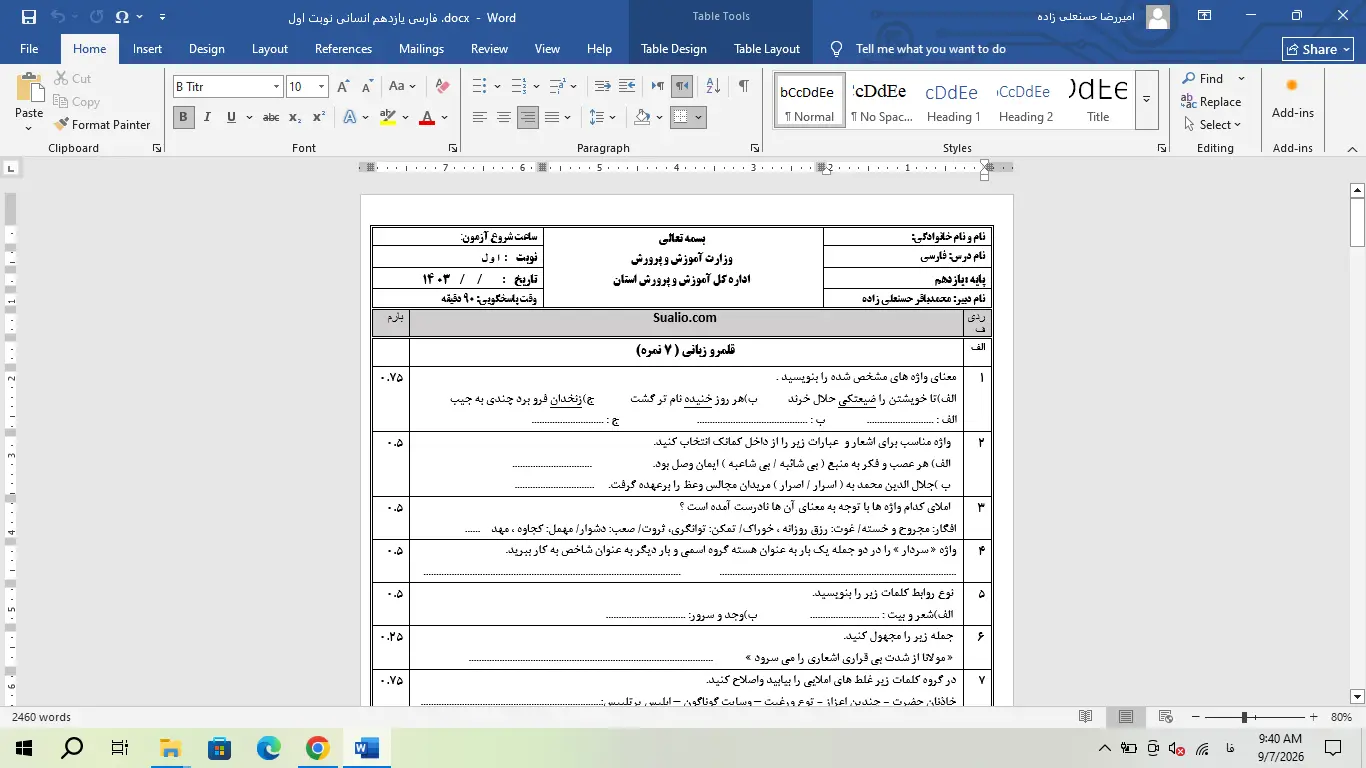Click the Windows Start button
Viewport: 1366px width, 768px height.
pyautogui.click(x=24, y=748)
